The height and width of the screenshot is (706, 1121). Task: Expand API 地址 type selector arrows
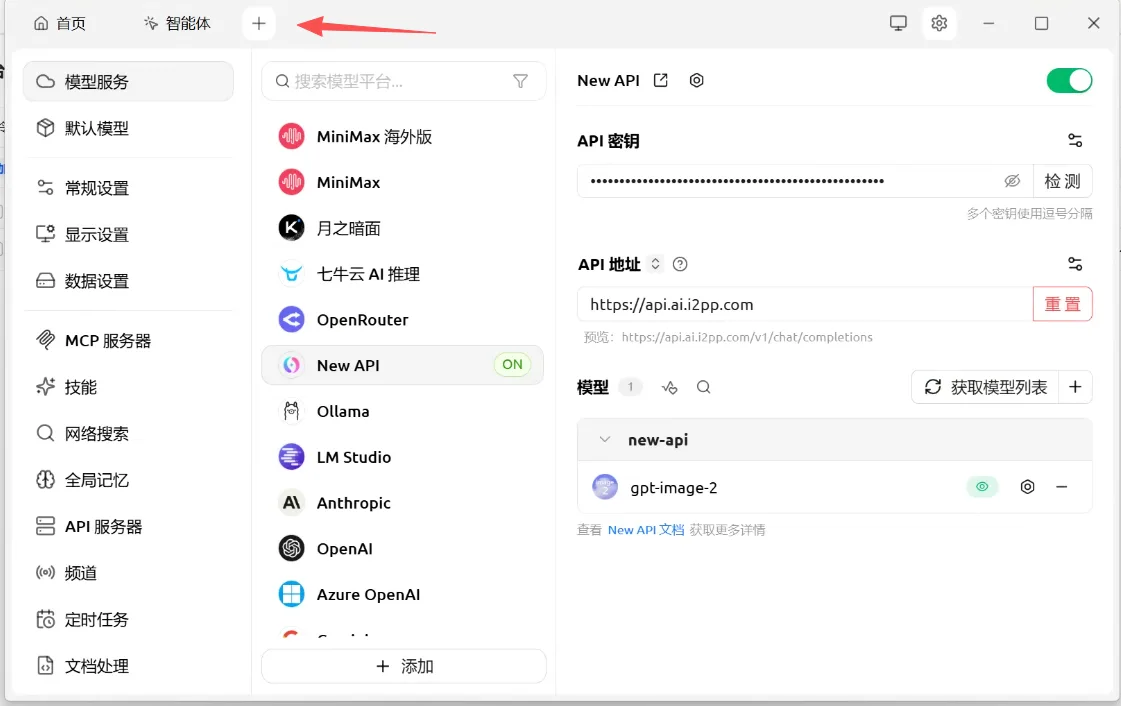[x=655, y=264]
